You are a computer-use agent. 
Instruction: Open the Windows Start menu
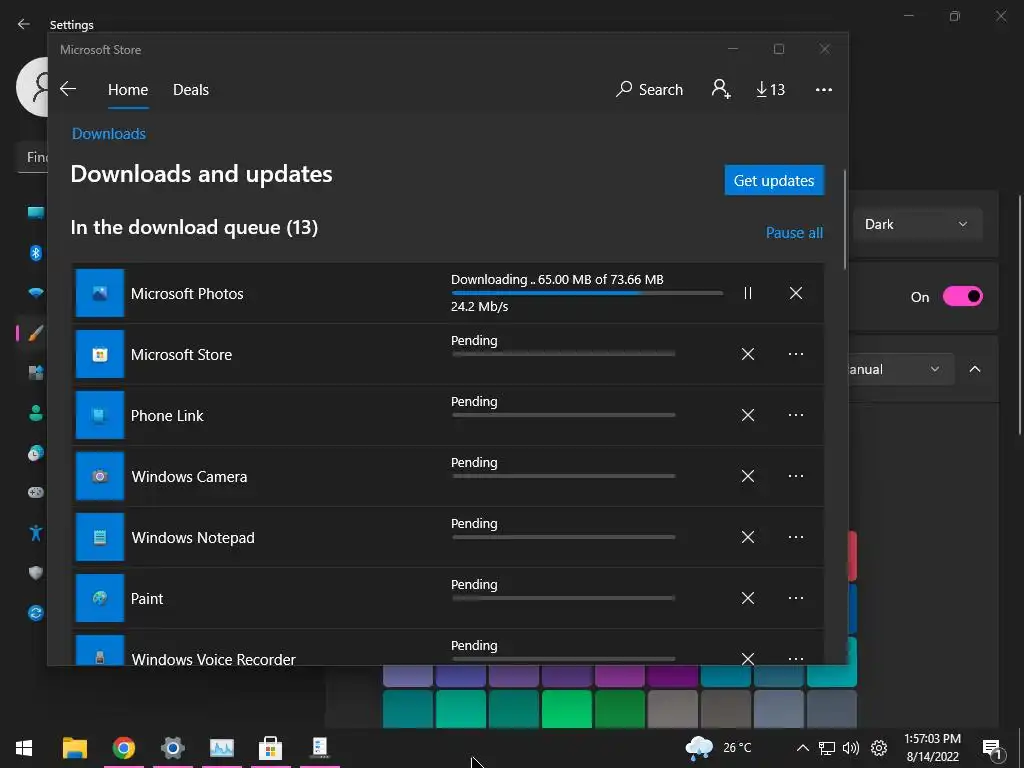(x=24, y=748)
